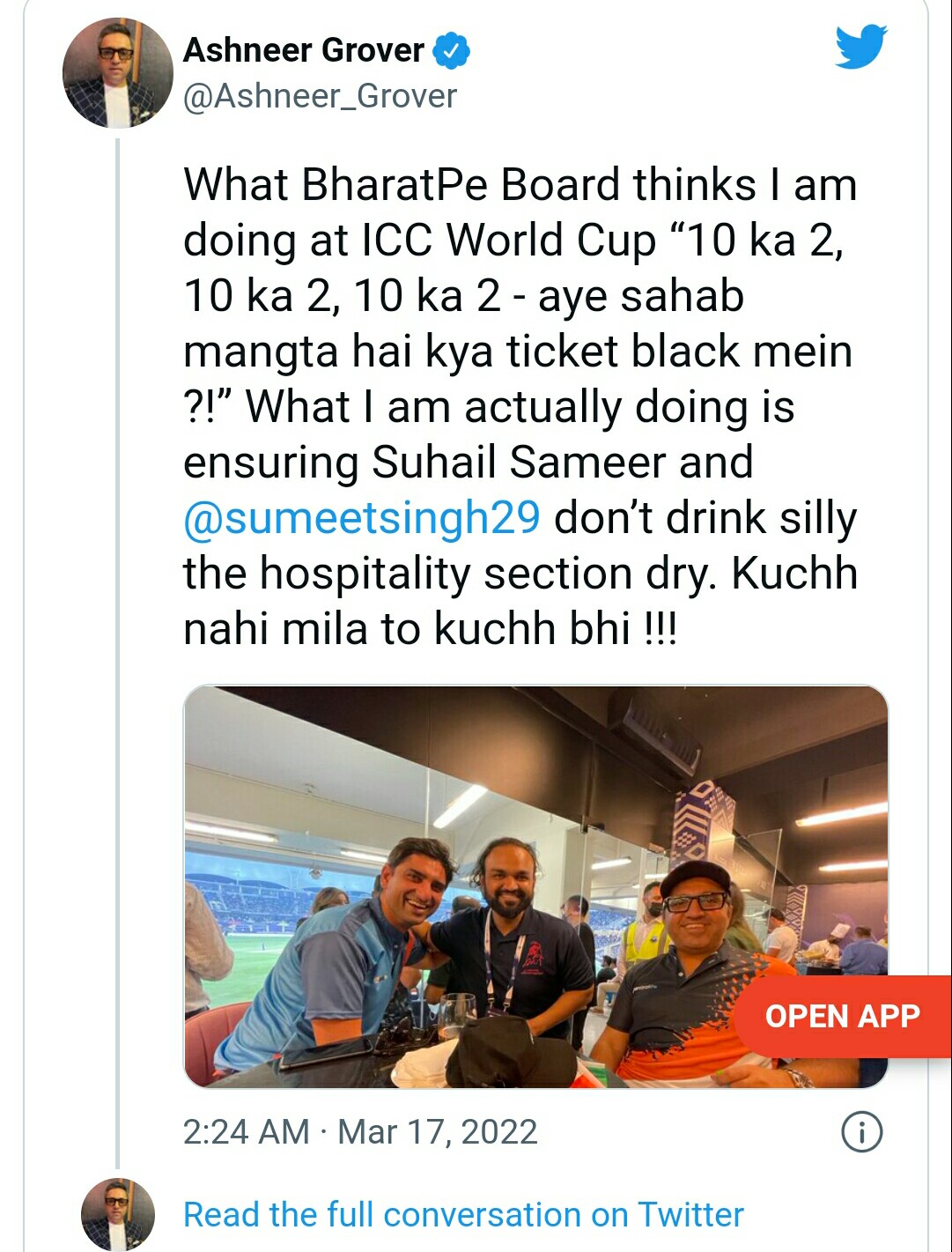Click the blue Twitter bird logo
The height and width of the screenshot is (1252, 952).
click(x=861, y=48)
